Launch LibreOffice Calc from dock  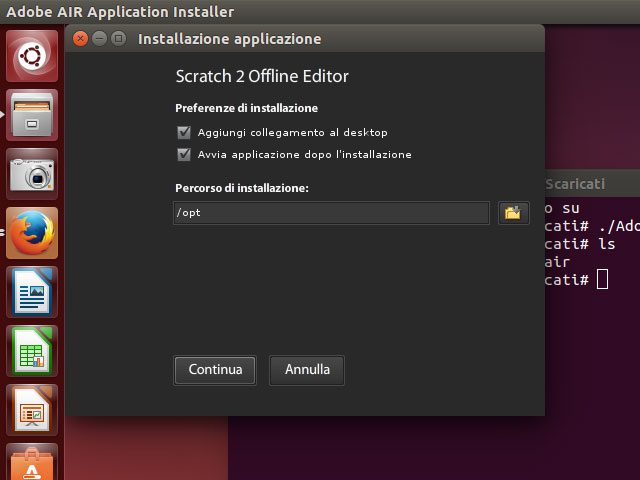coord(32,351)
